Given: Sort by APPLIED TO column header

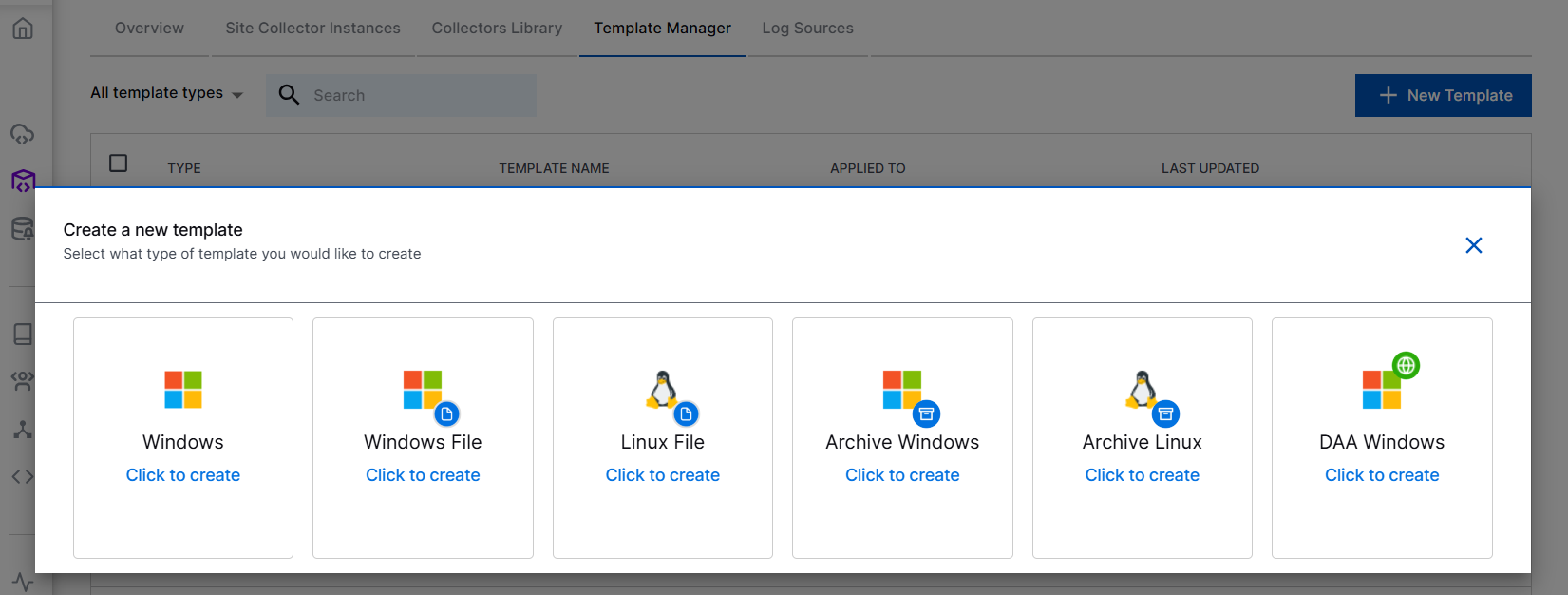Looking at the screenshot, I should [x=868, y=168].
